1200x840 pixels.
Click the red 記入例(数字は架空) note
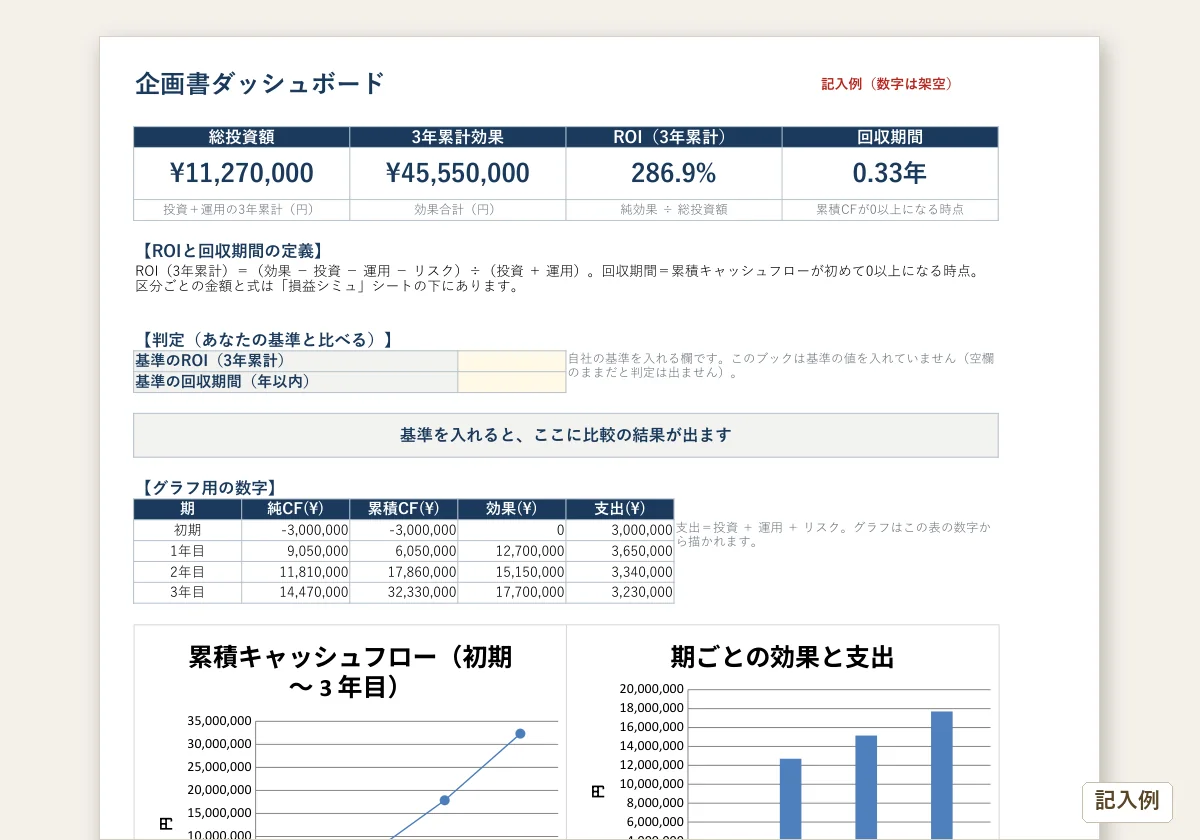(887, 84)
